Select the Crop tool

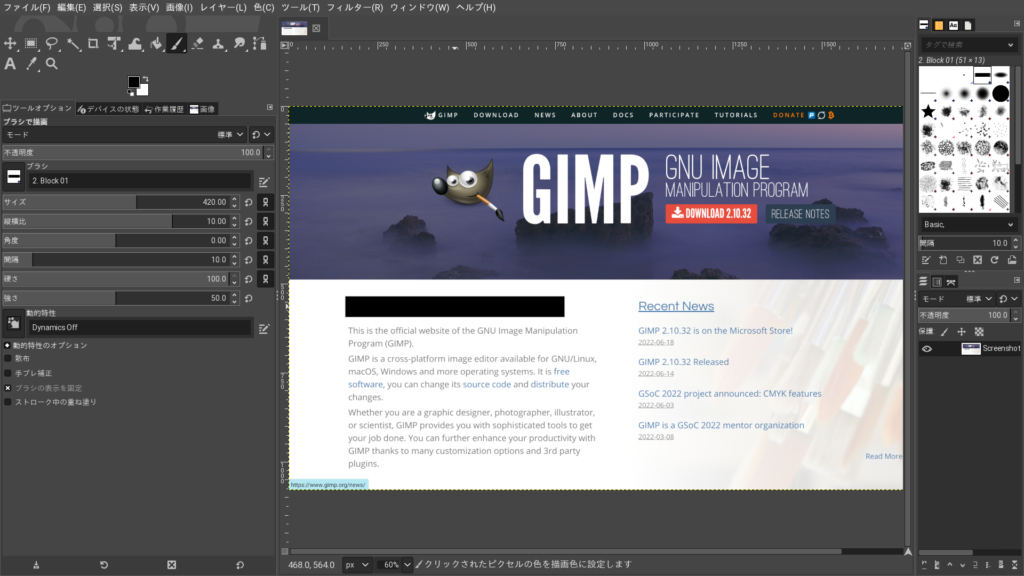coord(93,44)
